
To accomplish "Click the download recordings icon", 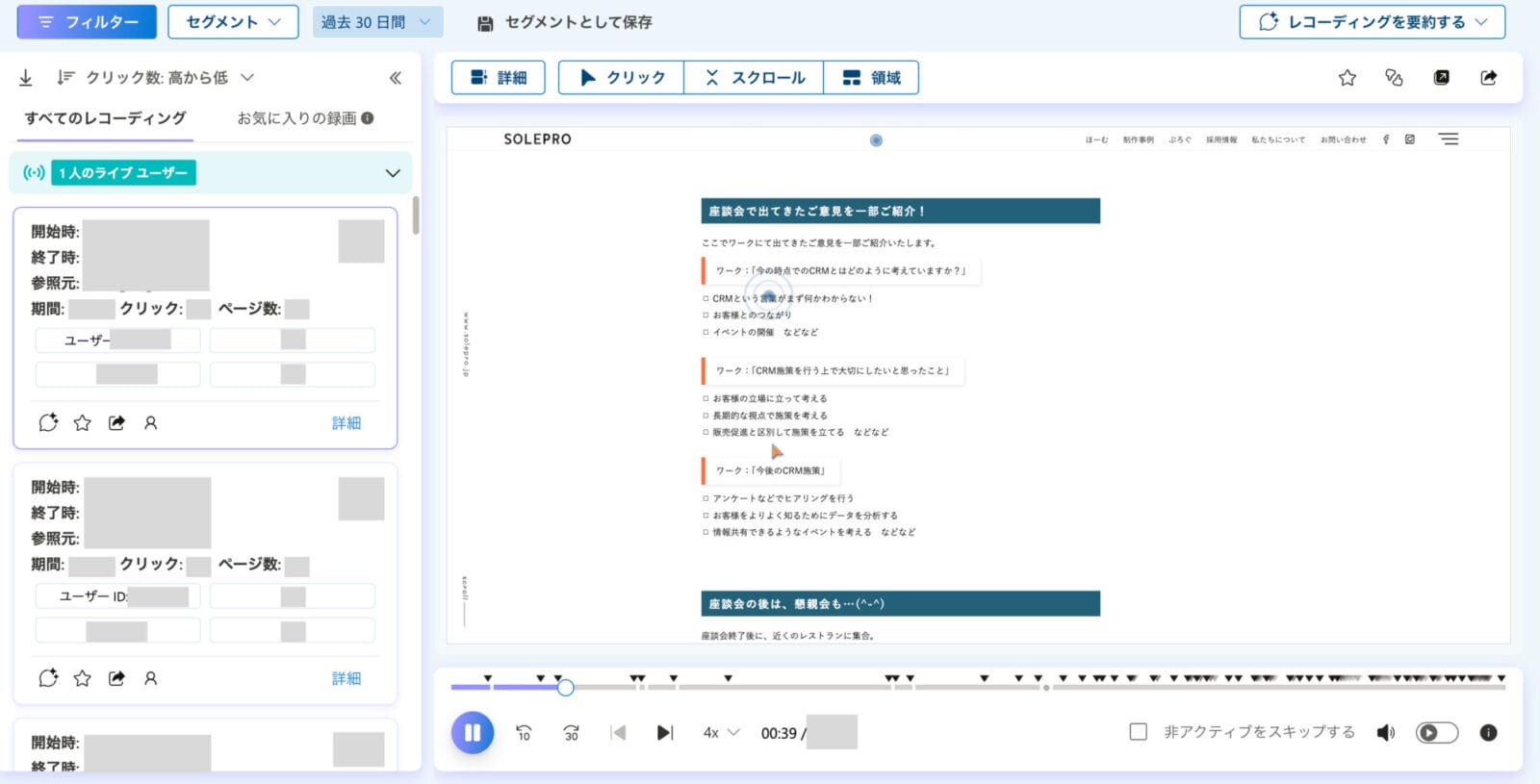I will (26, 78).
